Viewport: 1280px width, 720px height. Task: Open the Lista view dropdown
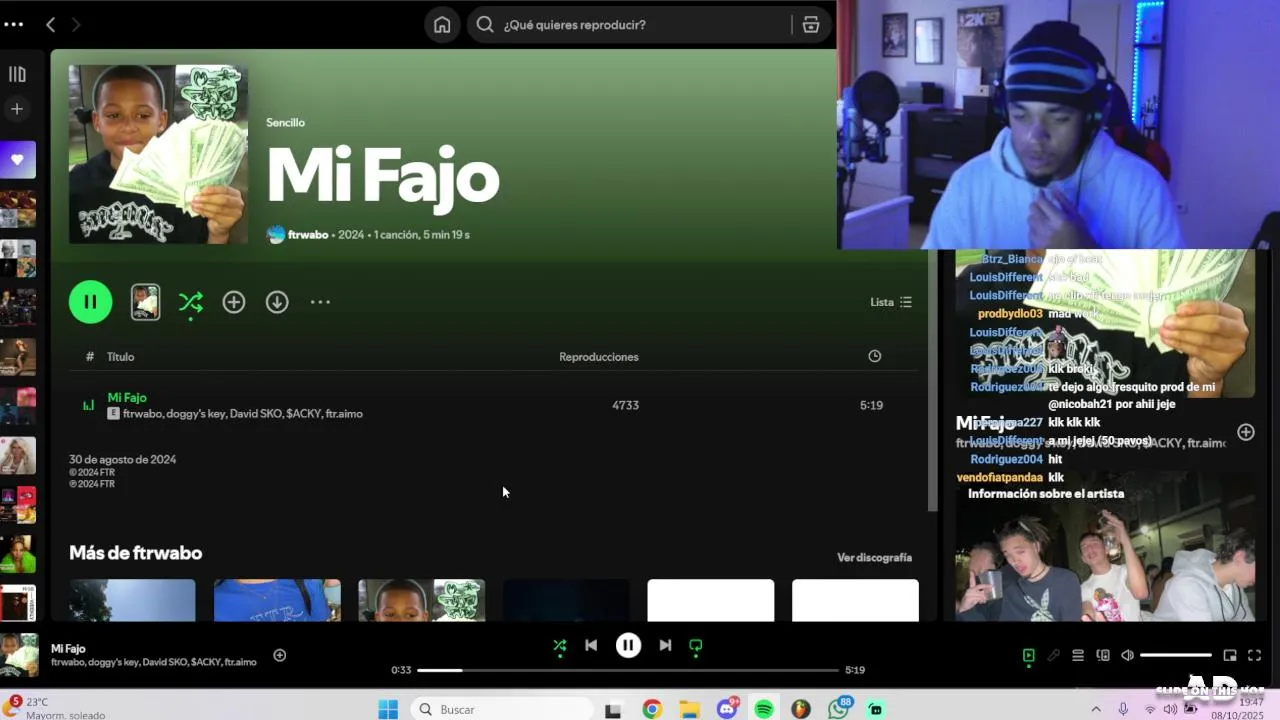tap(891, 302)
